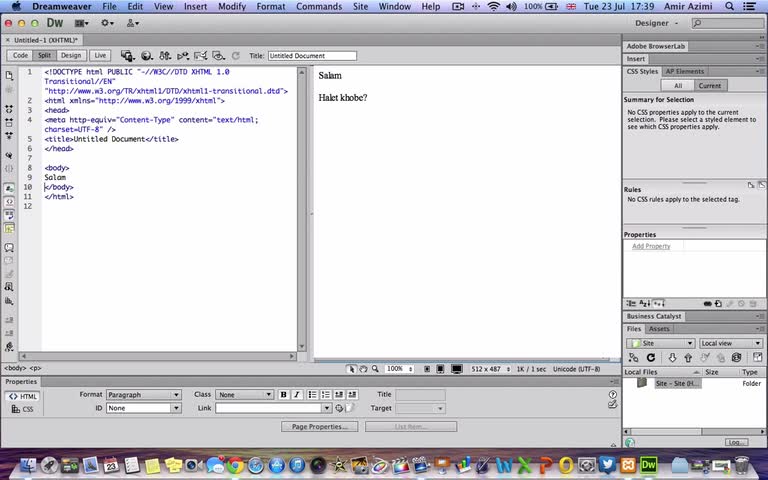Open the Format dropdown showing Paragraph
The width and height of the screenshot is (768, 480).
(144, 395)
